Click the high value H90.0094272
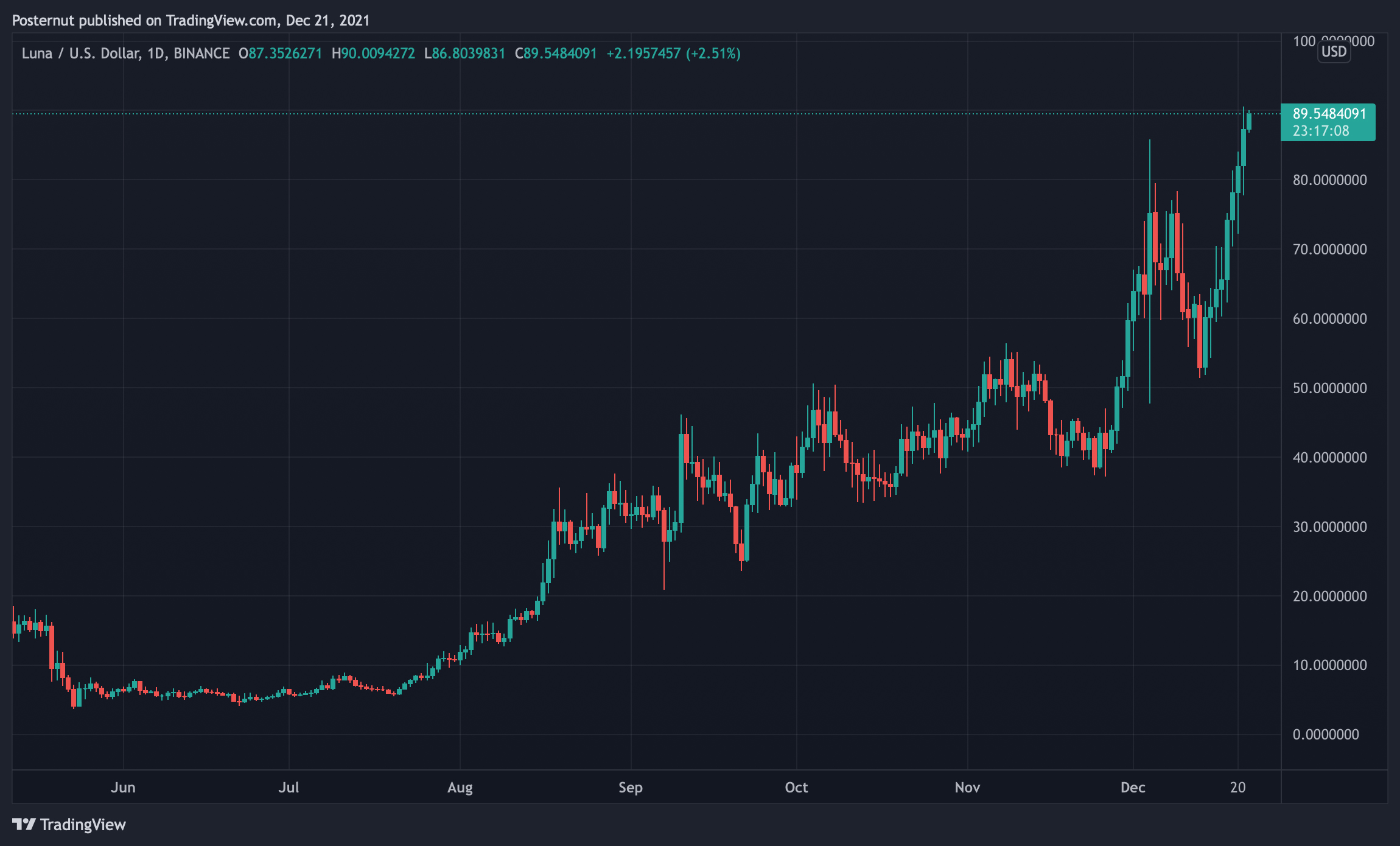Image resolution: width=1400 pixels, height=846 pixels. pyautogui.click(x=373, y=54)
